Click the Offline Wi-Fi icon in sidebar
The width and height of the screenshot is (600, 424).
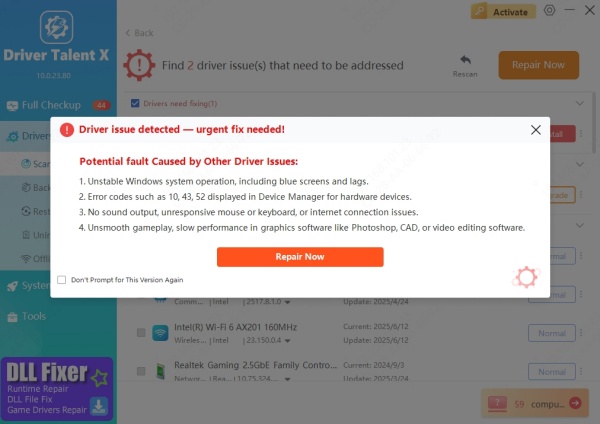(x=26, y=259)
